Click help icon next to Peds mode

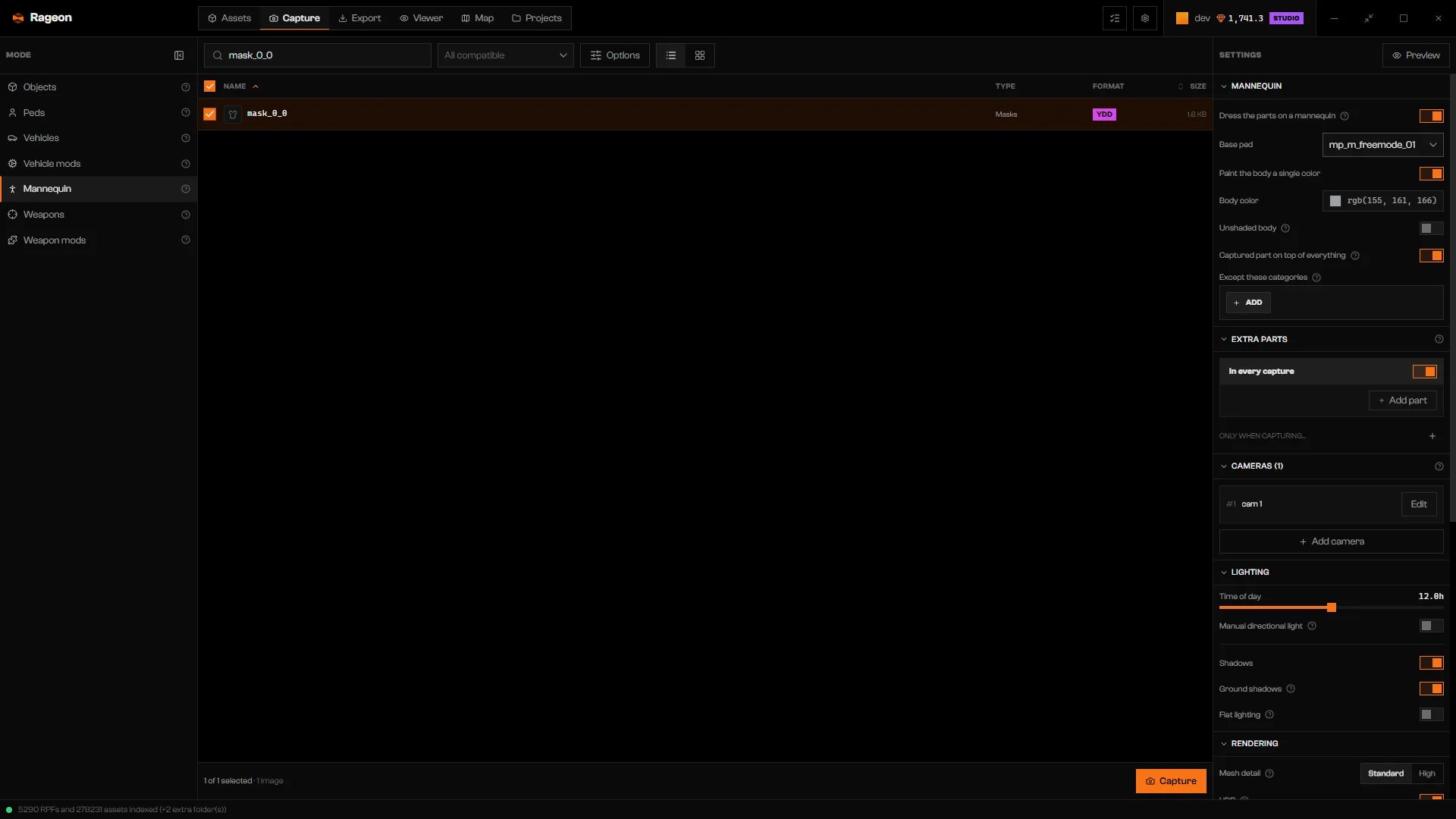point(186,113)
